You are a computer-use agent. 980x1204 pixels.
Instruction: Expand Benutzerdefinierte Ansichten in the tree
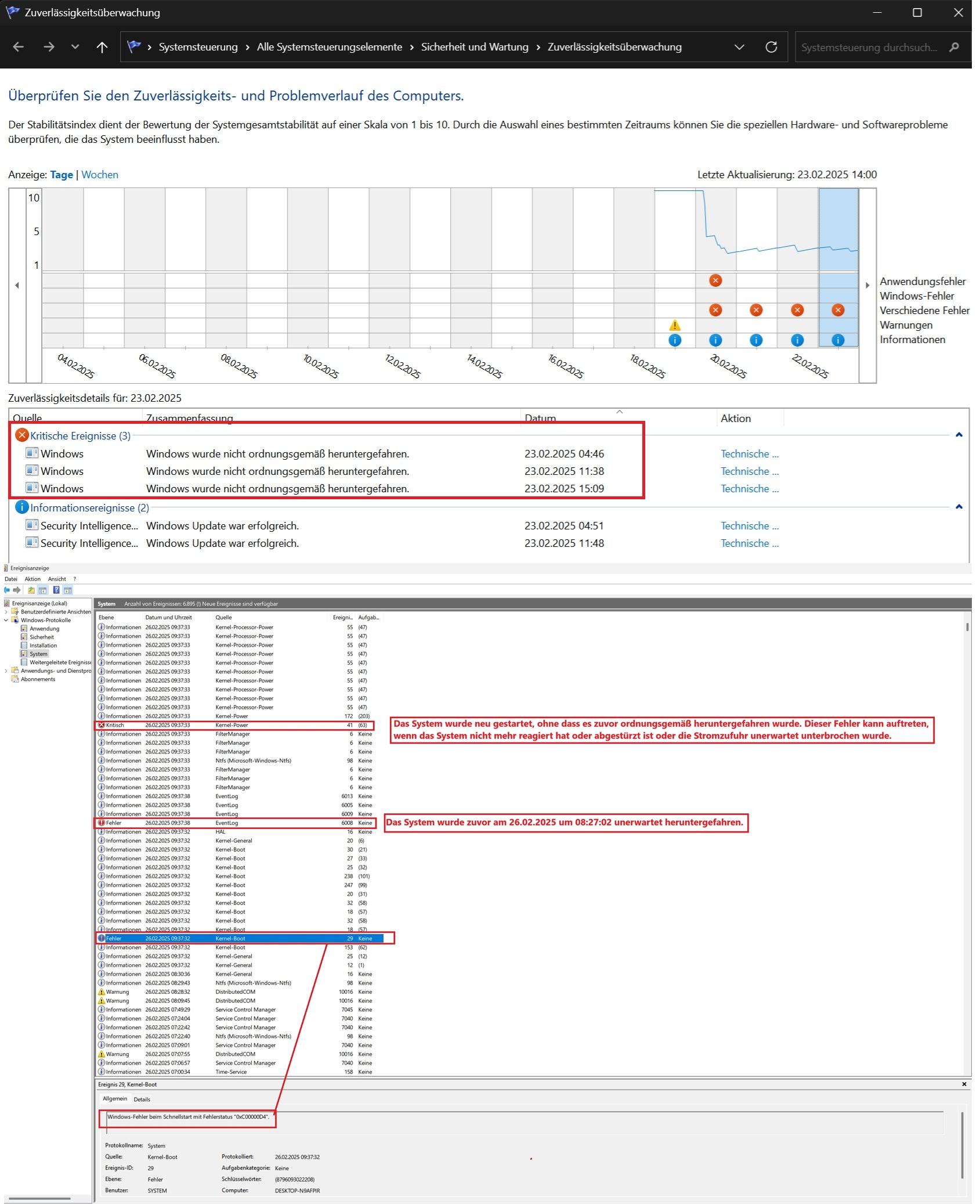click(6, 611)
